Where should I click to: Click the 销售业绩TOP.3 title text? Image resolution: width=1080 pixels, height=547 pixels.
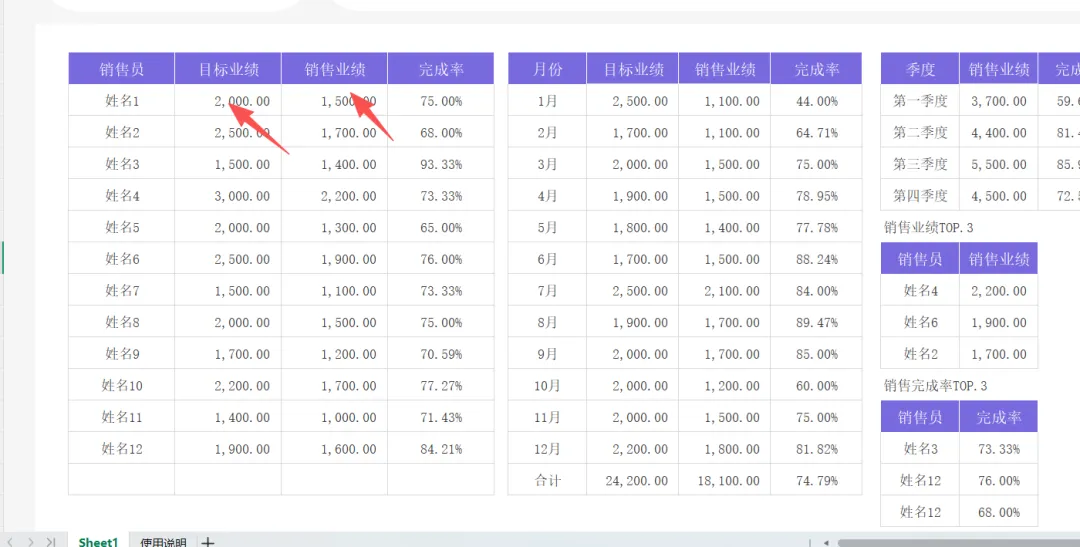click(928, 227)
